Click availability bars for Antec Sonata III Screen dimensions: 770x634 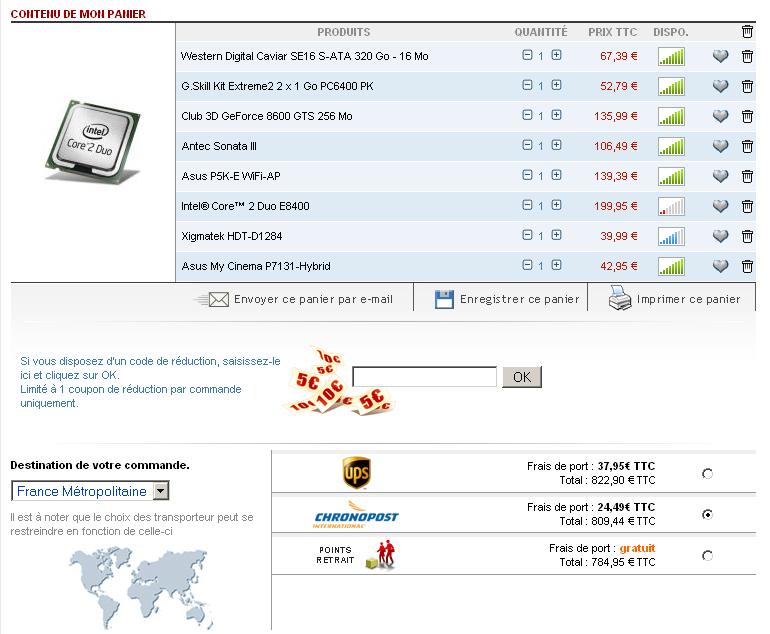coord(671,147)
